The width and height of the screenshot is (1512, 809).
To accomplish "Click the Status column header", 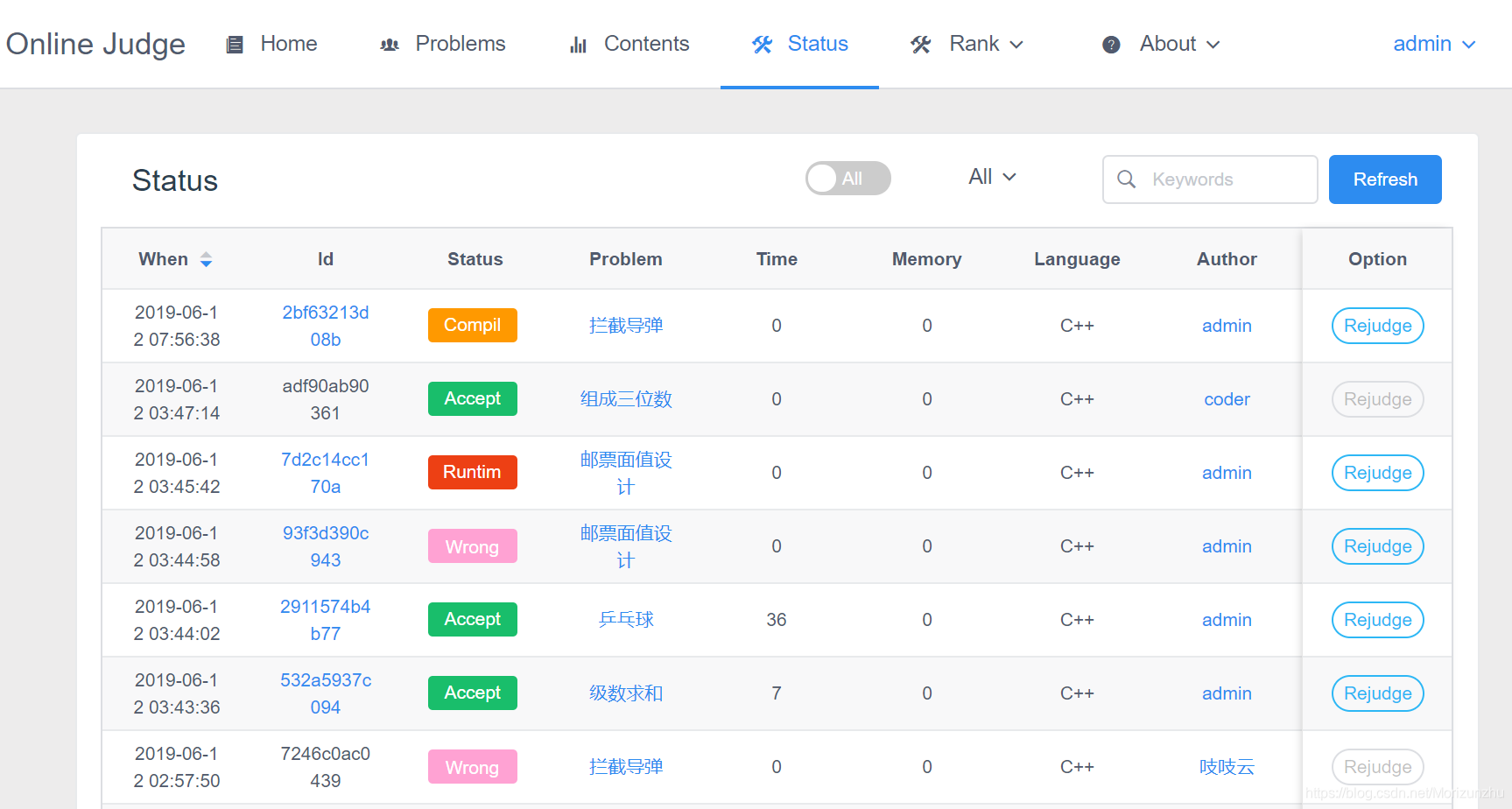I will 475,259.
